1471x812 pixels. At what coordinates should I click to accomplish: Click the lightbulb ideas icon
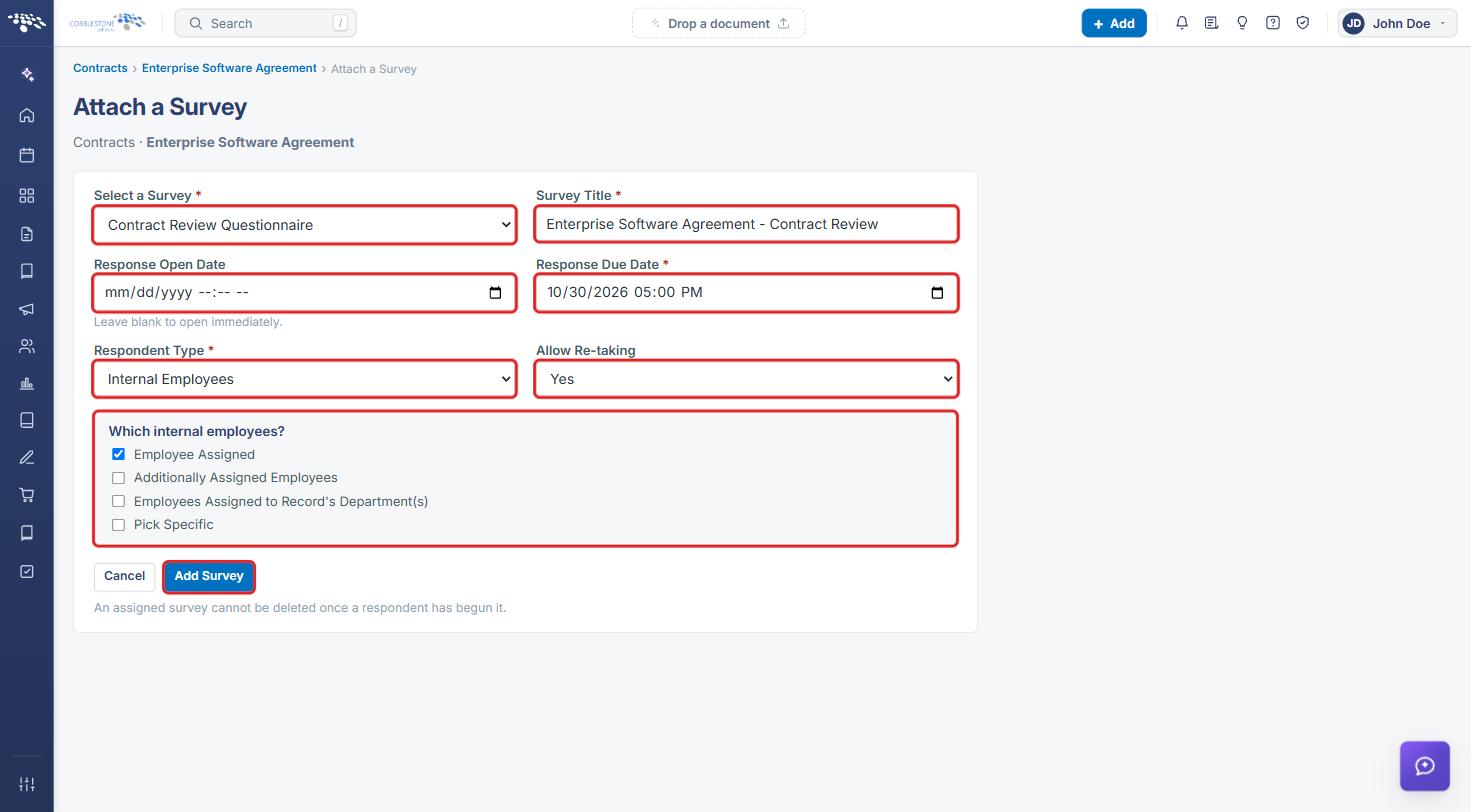1242,23
